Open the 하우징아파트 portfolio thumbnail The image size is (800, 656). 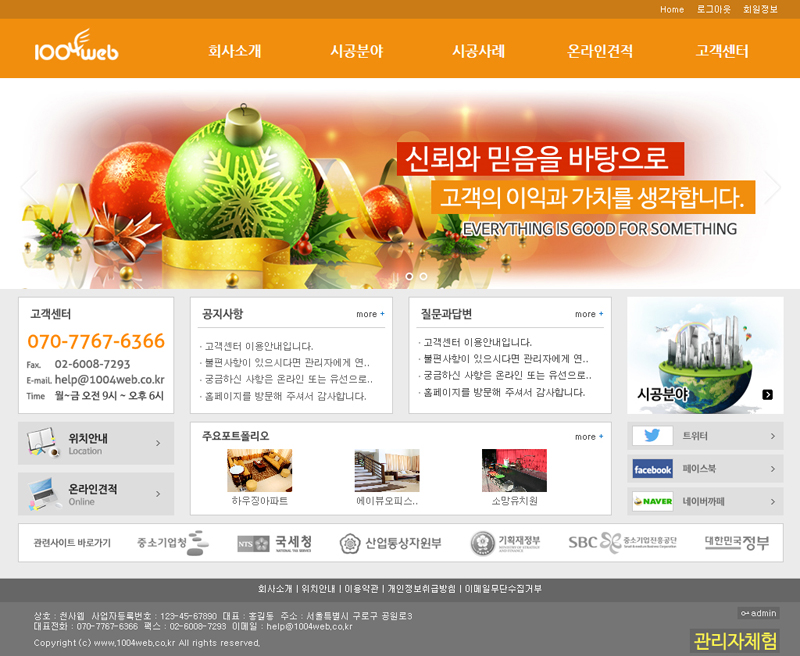[259, 471]
